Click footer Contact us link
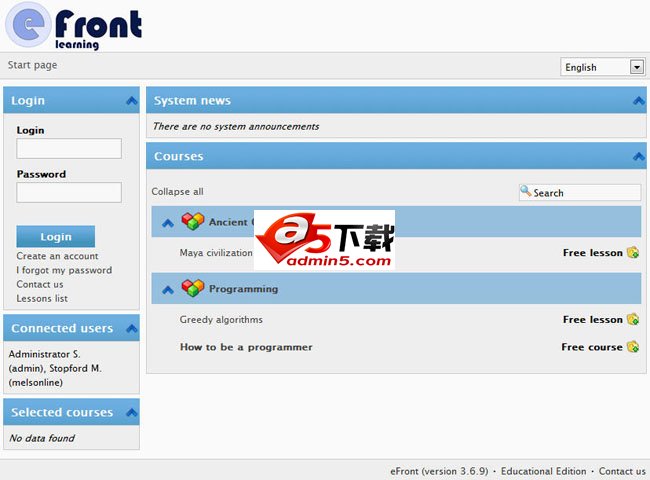The width and height of the screenshot is (650, 480). (x=622, y=471)
